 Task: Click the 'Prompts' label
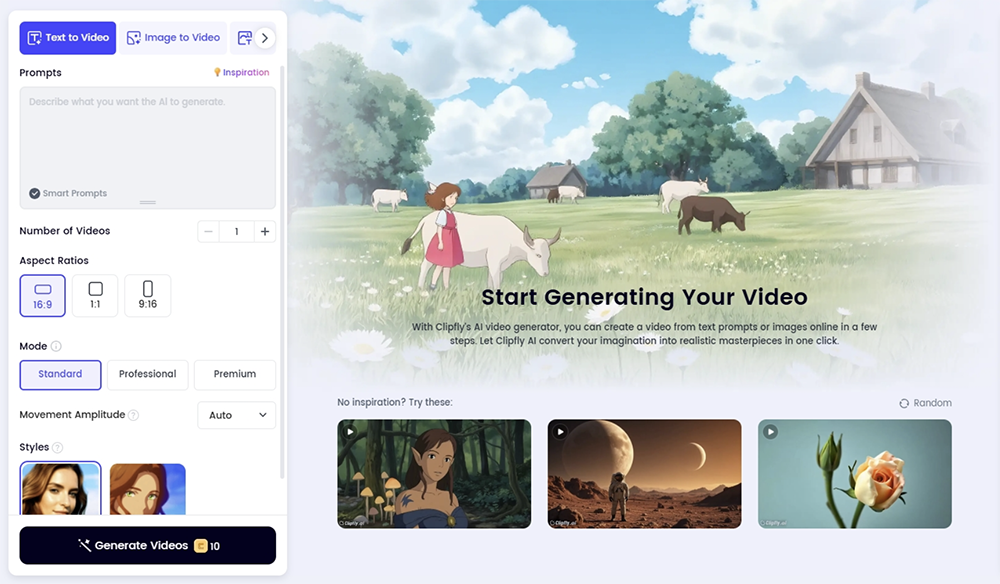point(40,73)
